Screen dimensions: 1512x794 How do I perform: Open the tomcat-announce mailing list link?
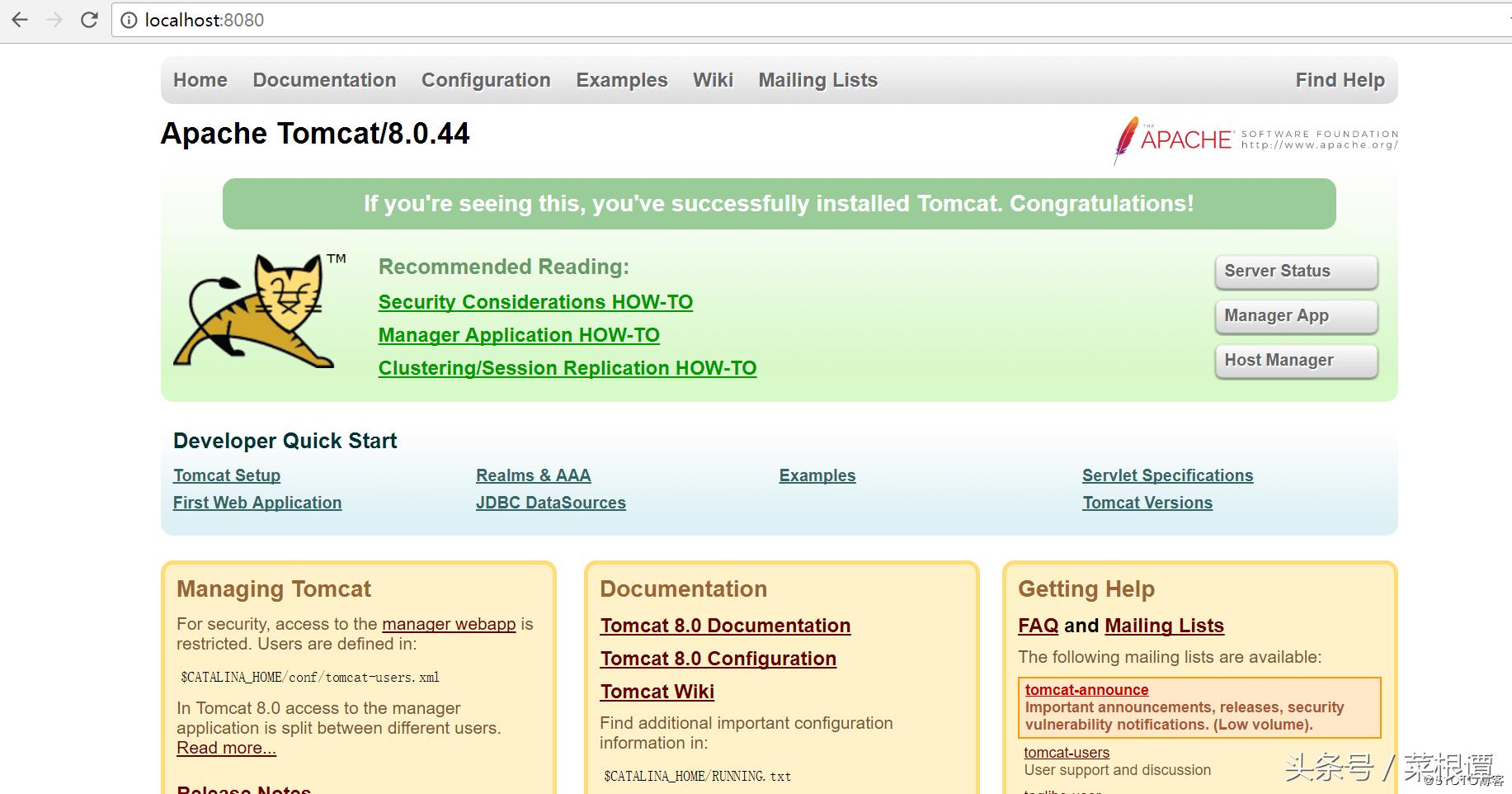pos(1086,690)
